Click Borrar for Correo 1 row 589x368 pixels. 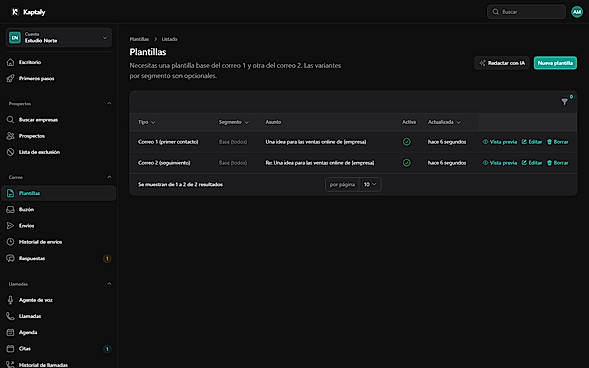(x=557, y=142)
